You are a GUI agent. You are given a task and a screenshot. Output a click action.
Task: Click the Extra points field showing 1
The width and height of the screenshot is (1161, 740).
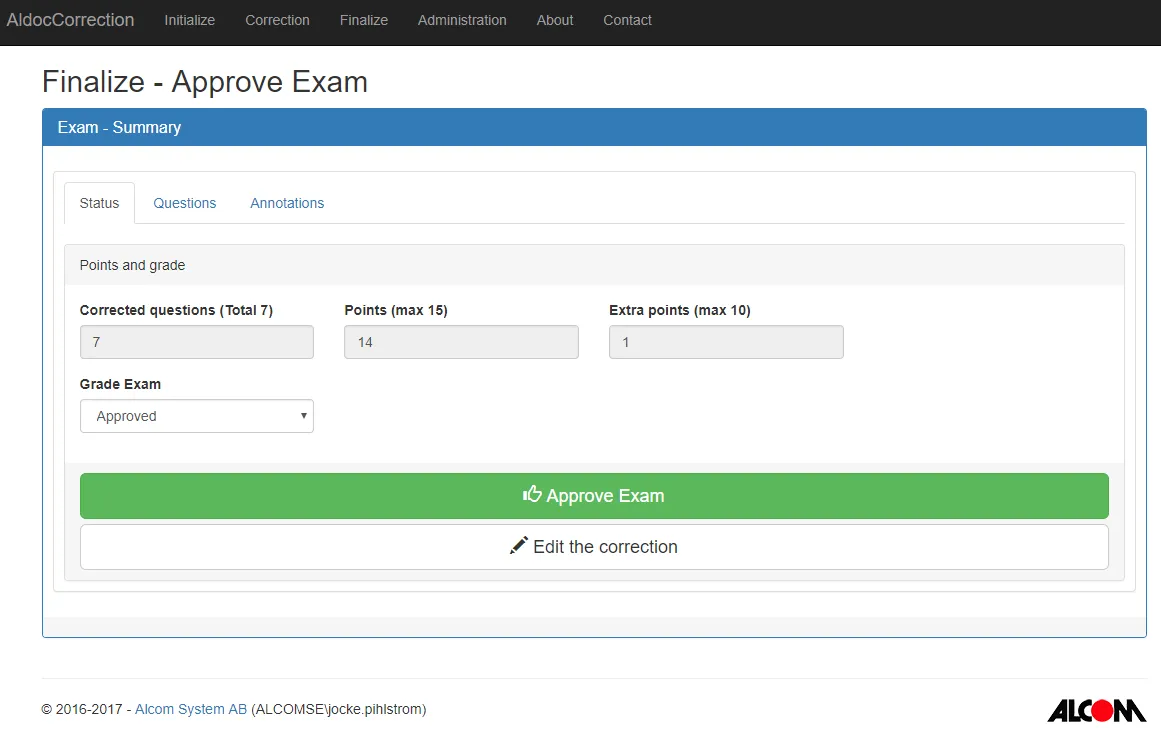tap(726, 342)
